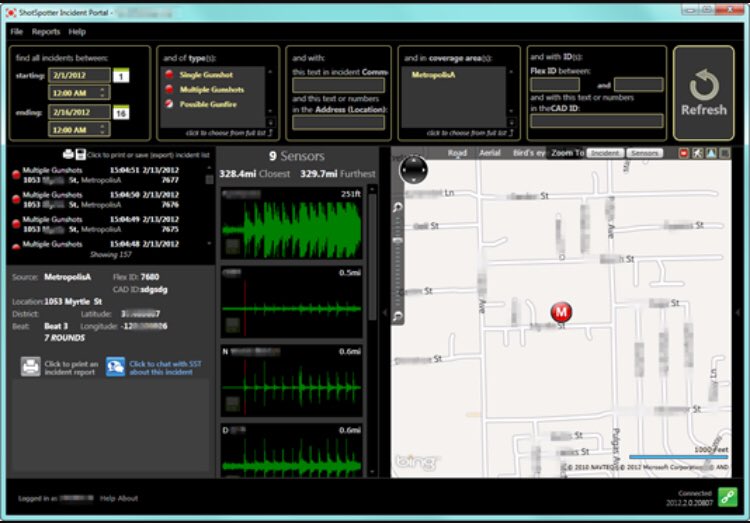The width and height of the screenshot is (750, 523).
Task: Open the starting date calendar icon
Action: click(121, 76)
